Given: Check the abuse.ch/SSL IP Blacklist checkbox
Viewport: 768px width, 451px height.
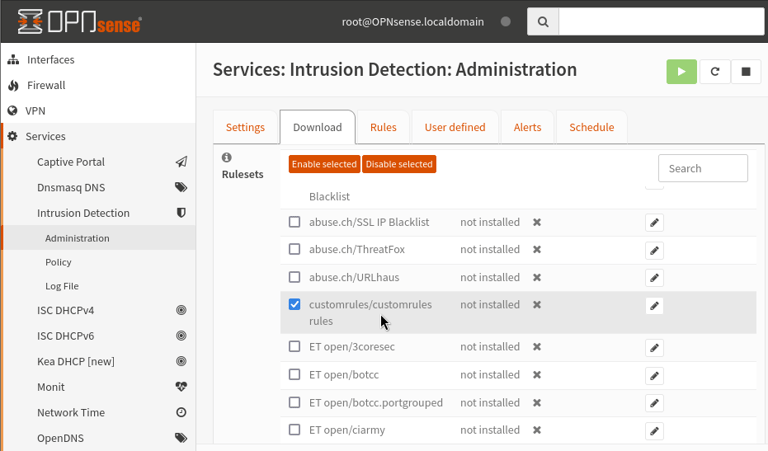Looking at the screenshot, I should [x=294, y=222].
